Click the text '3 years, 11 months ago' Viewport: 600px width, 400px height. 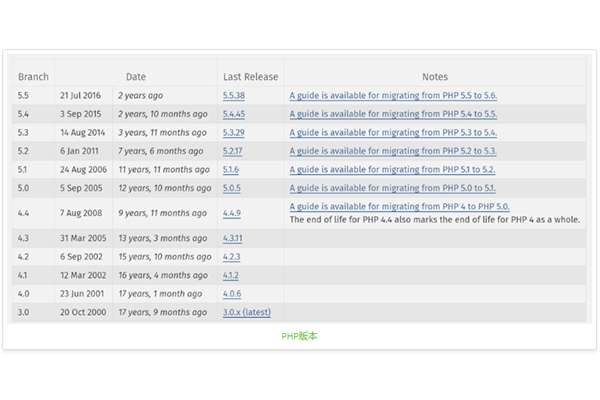(162, 132)
